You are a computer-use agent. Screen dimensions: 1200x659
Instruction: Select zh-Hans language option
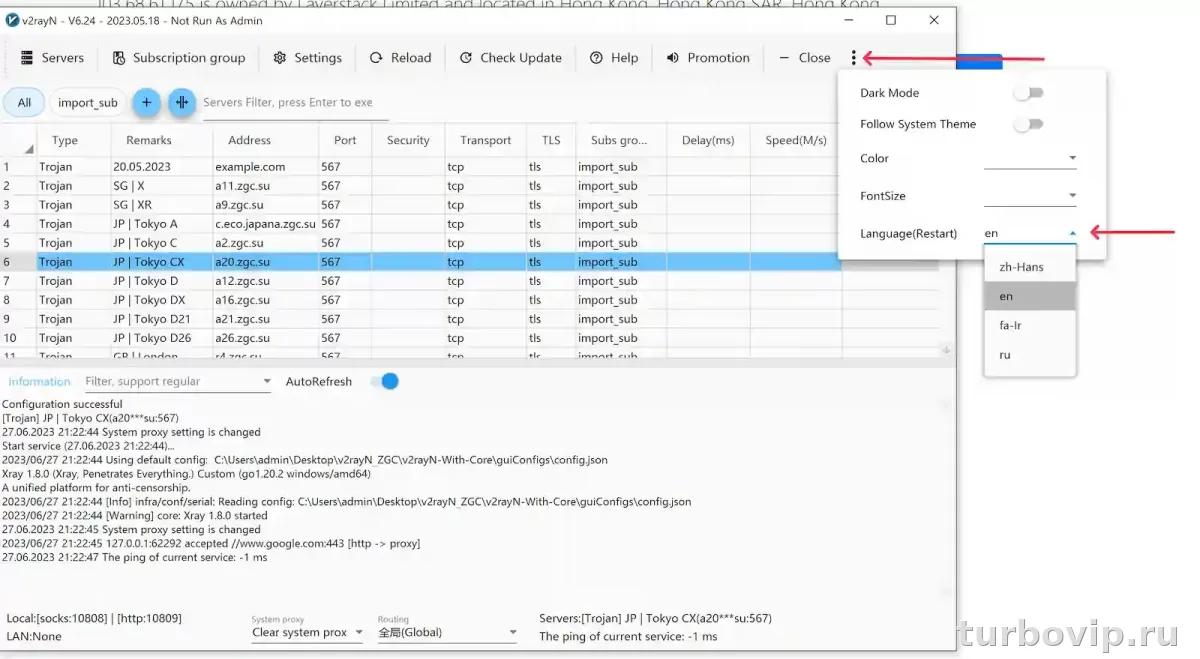tap(1021, 267)
